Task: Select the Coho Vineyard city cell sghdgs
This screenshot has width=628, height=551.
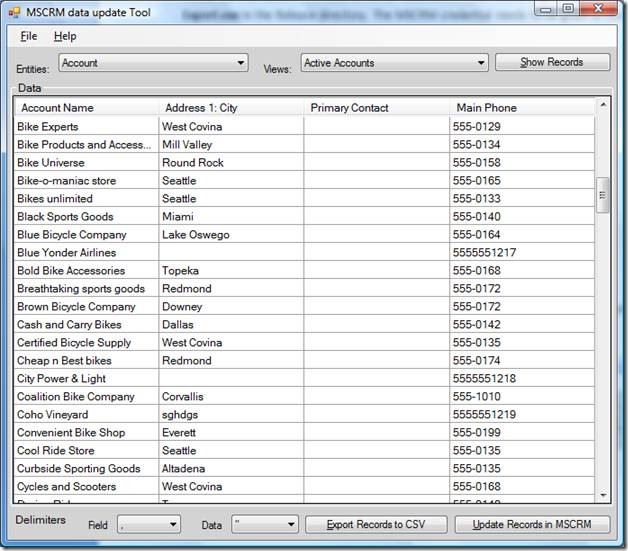Action: (231, 415)
